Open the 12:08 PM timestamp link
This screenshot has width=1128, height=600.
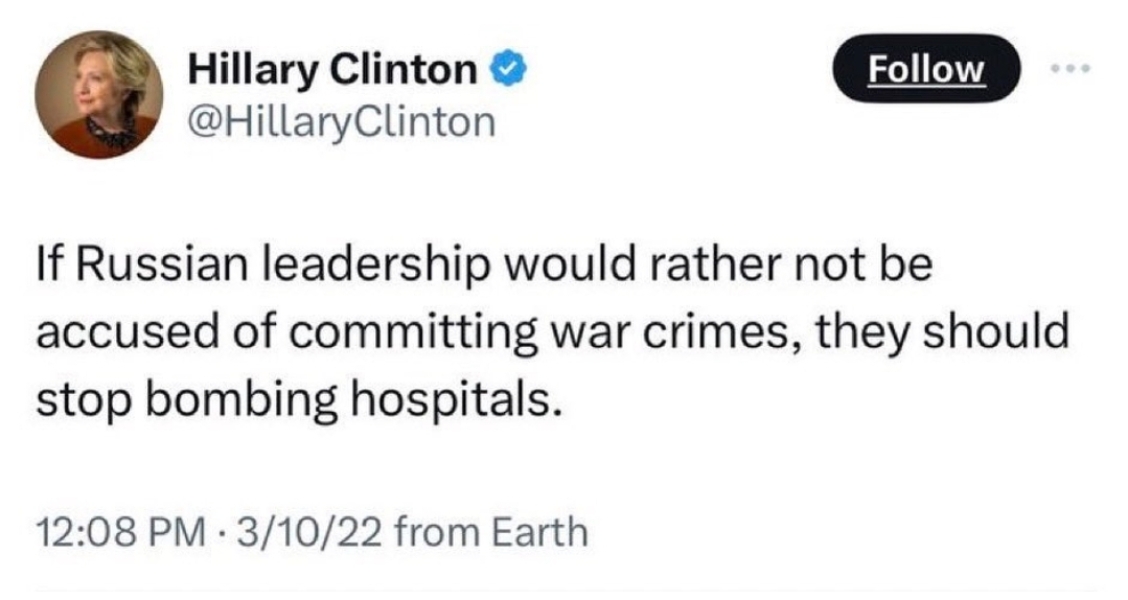(x=121, y=532)
